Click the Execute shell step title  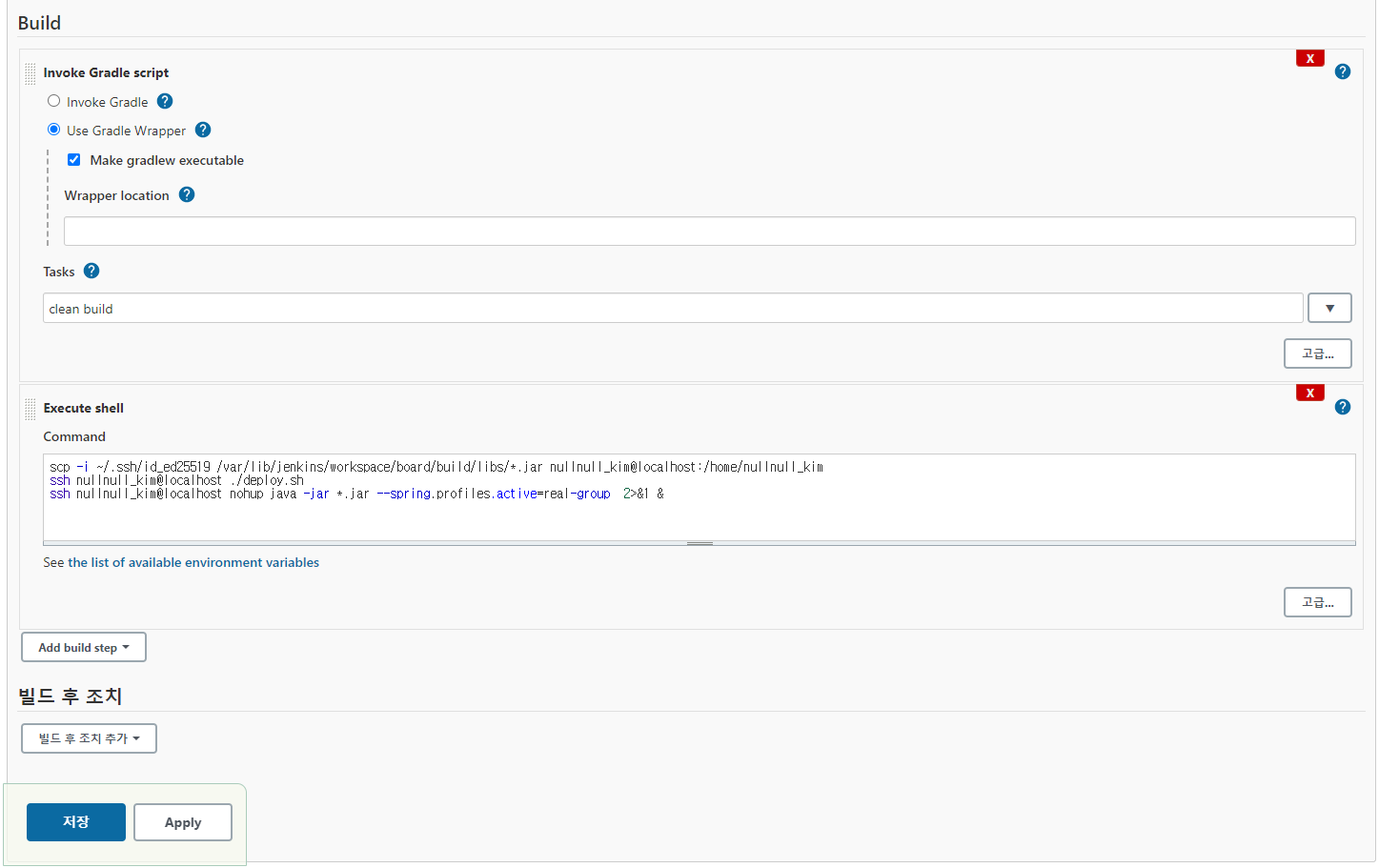84,408
